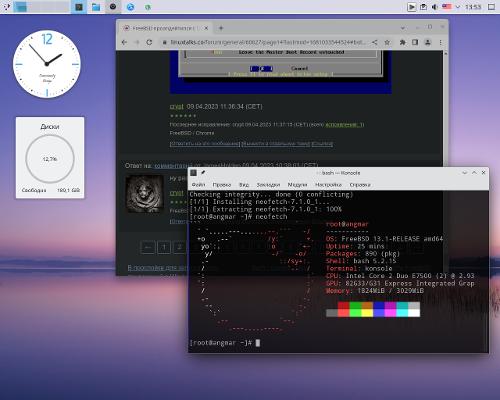The image size is (500, 400).
Task: Switch keyboard layout via US flag icon
Action: click(x=447, y=7)
